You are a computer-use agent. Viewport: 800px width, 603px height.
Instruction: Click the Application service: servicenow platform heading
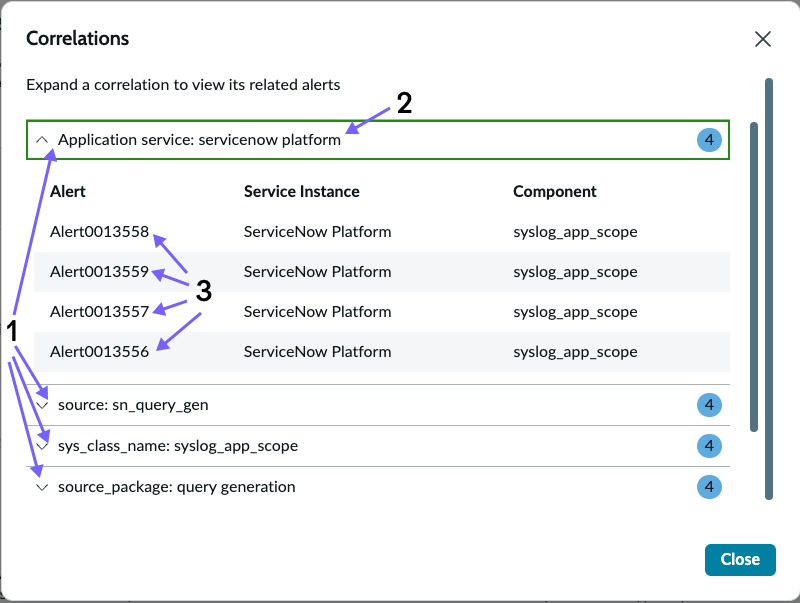(199, 140)
